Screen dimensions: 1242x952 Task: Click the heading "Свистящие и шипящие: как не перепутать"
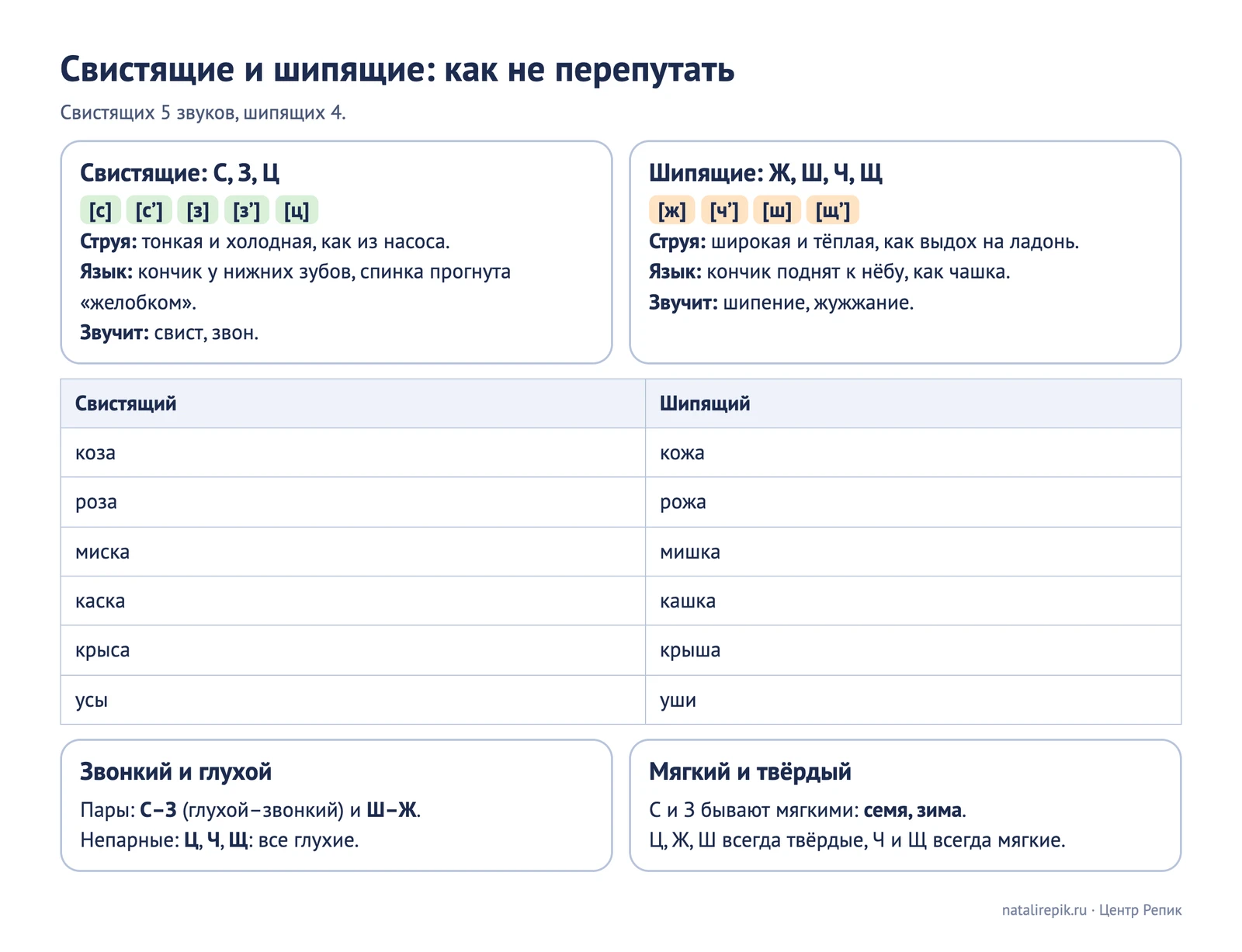397,70
